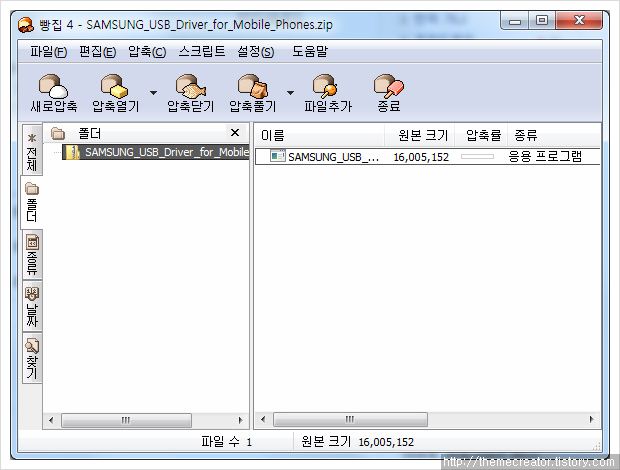Open the dropdown arrow next to 압축풀기
This screenshot has height=470, width=620.
coord(291,93)
